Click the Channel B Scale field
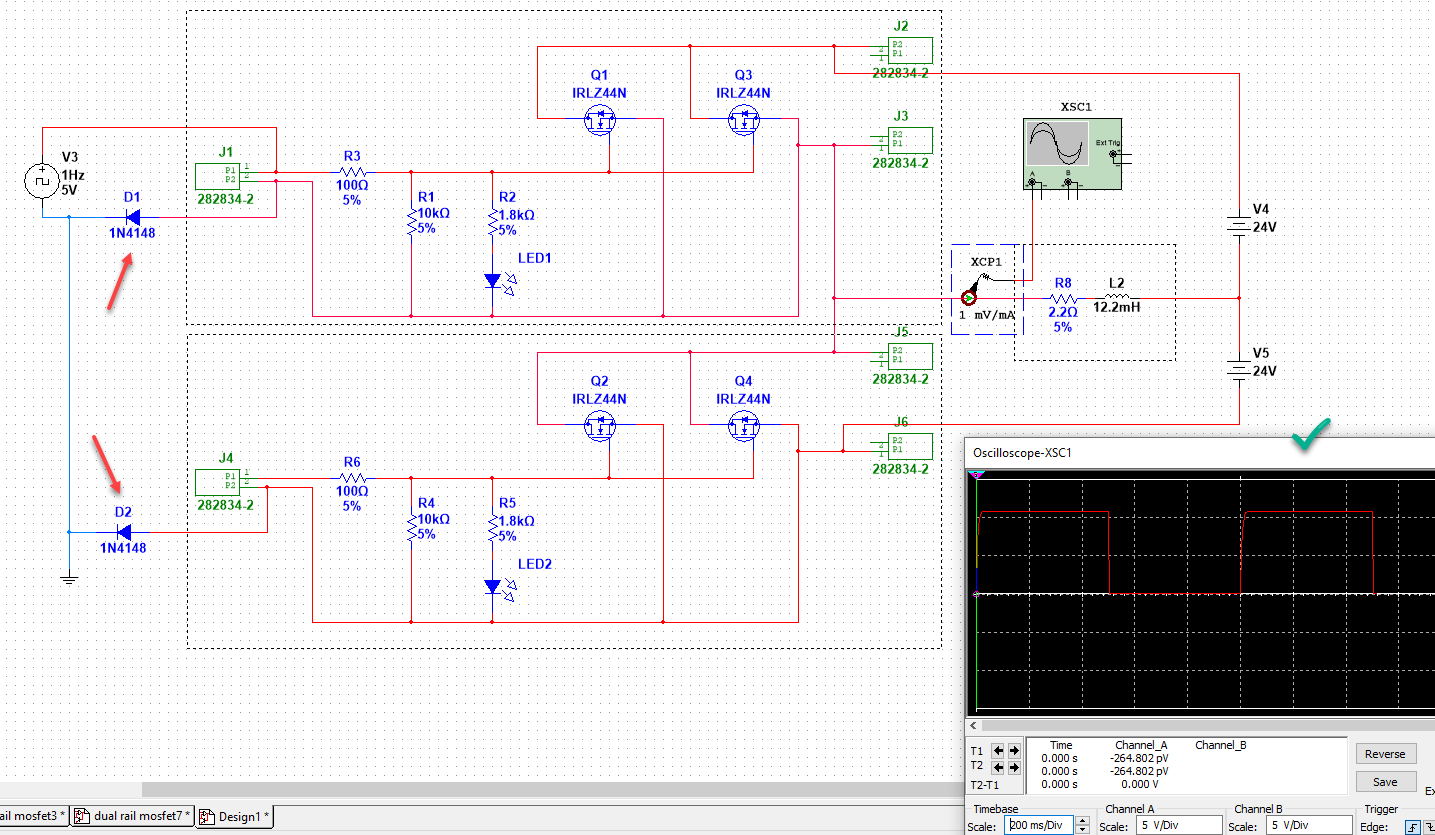Screen dimensions: 1435x835 coord(1307,826)
